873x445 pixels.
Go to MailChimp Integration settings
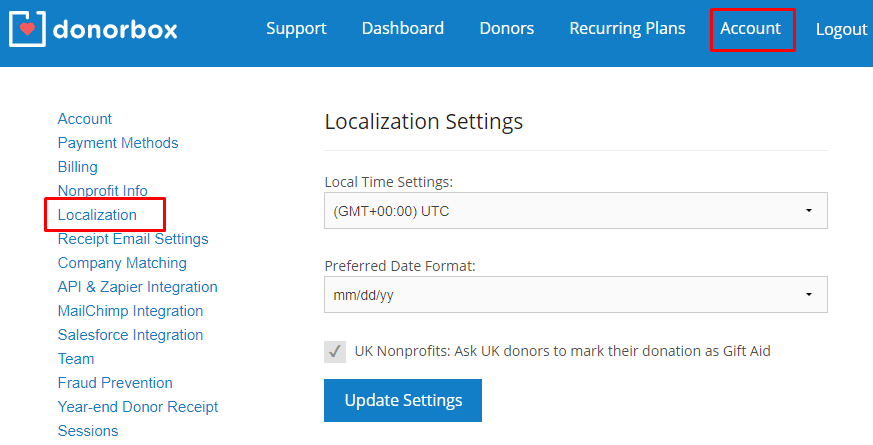tap(130, 311)
